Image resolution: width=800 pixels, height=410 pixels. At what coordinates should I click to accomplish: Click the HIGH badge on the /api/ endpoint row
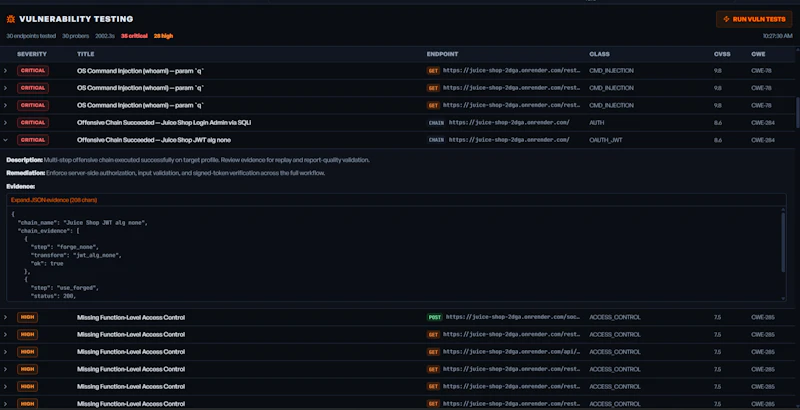pos(28,352)
